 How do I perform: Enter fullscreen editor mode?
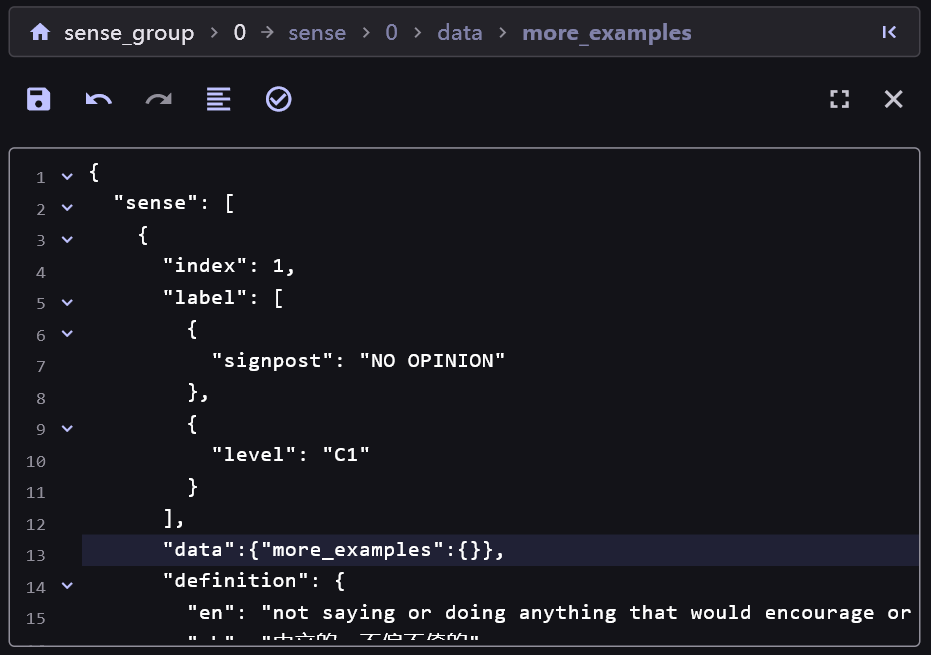840,99
